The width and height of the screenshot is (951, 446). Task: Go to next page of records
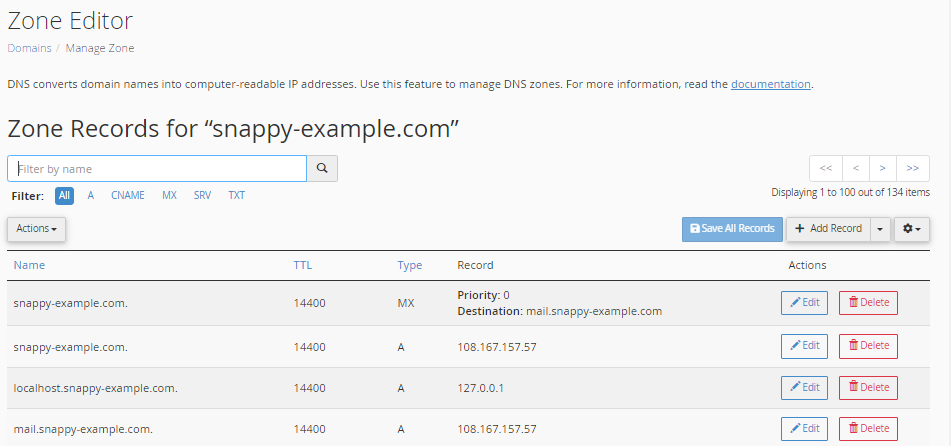pos(883,168)
